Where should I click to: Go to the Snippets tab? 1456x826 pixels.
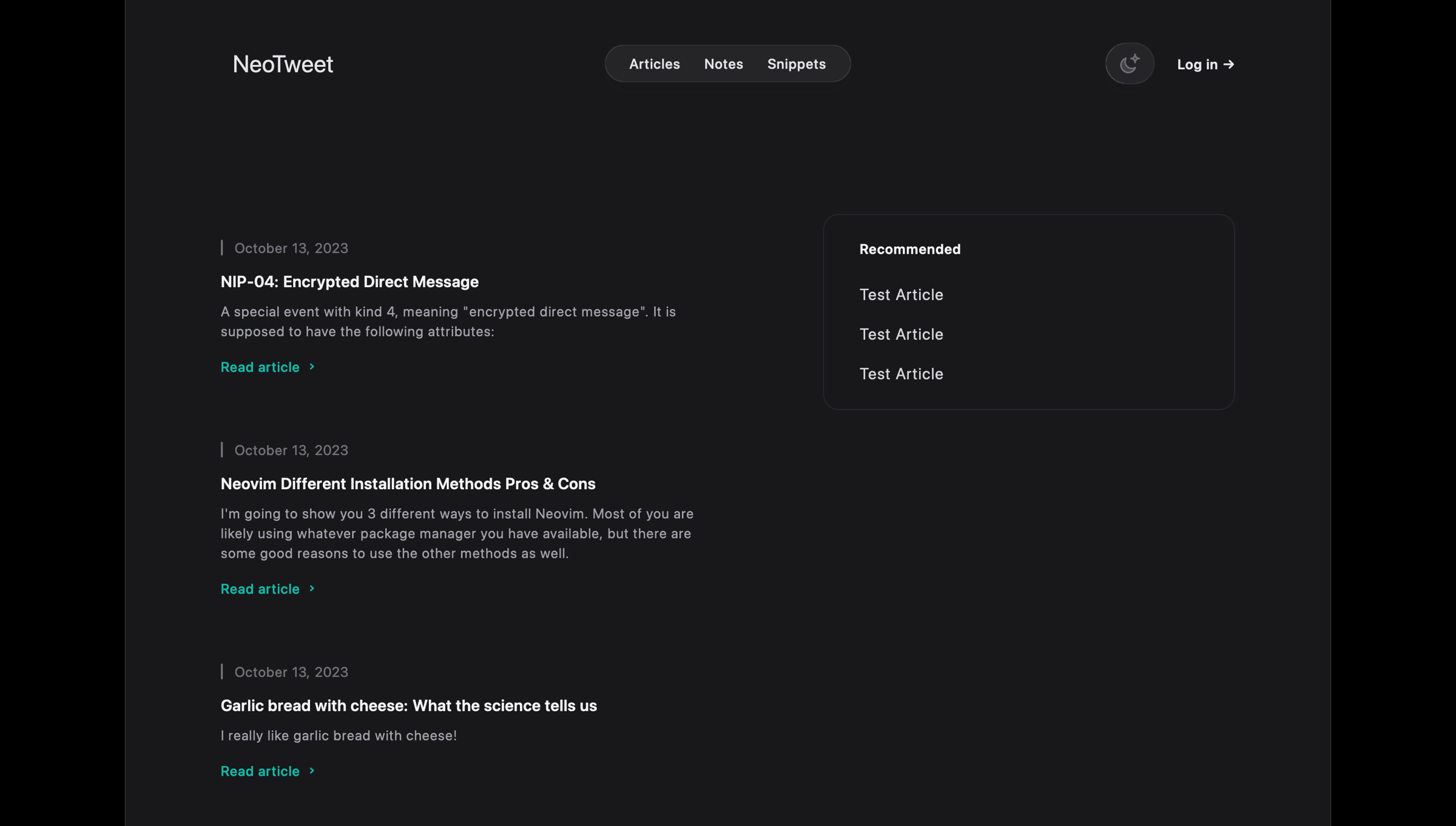click(x=796, y=64)
